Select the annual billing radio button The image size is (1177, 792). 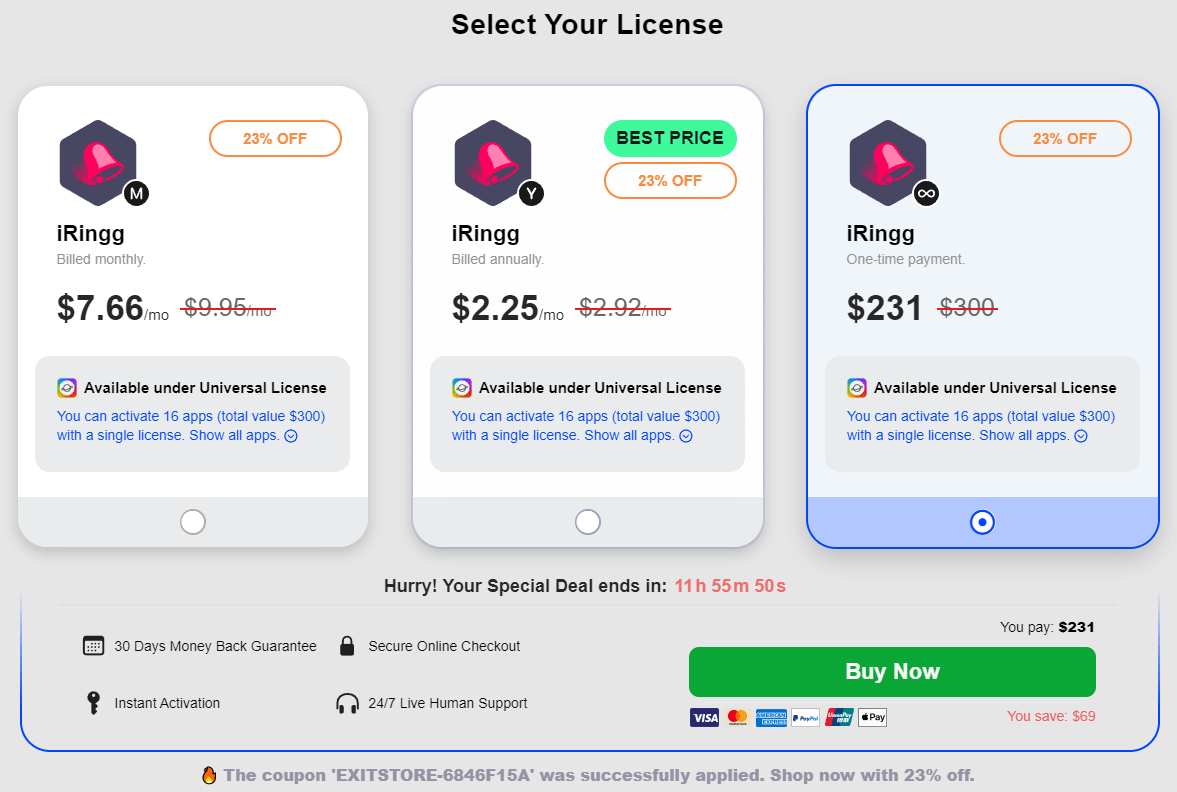pos(588,522)
